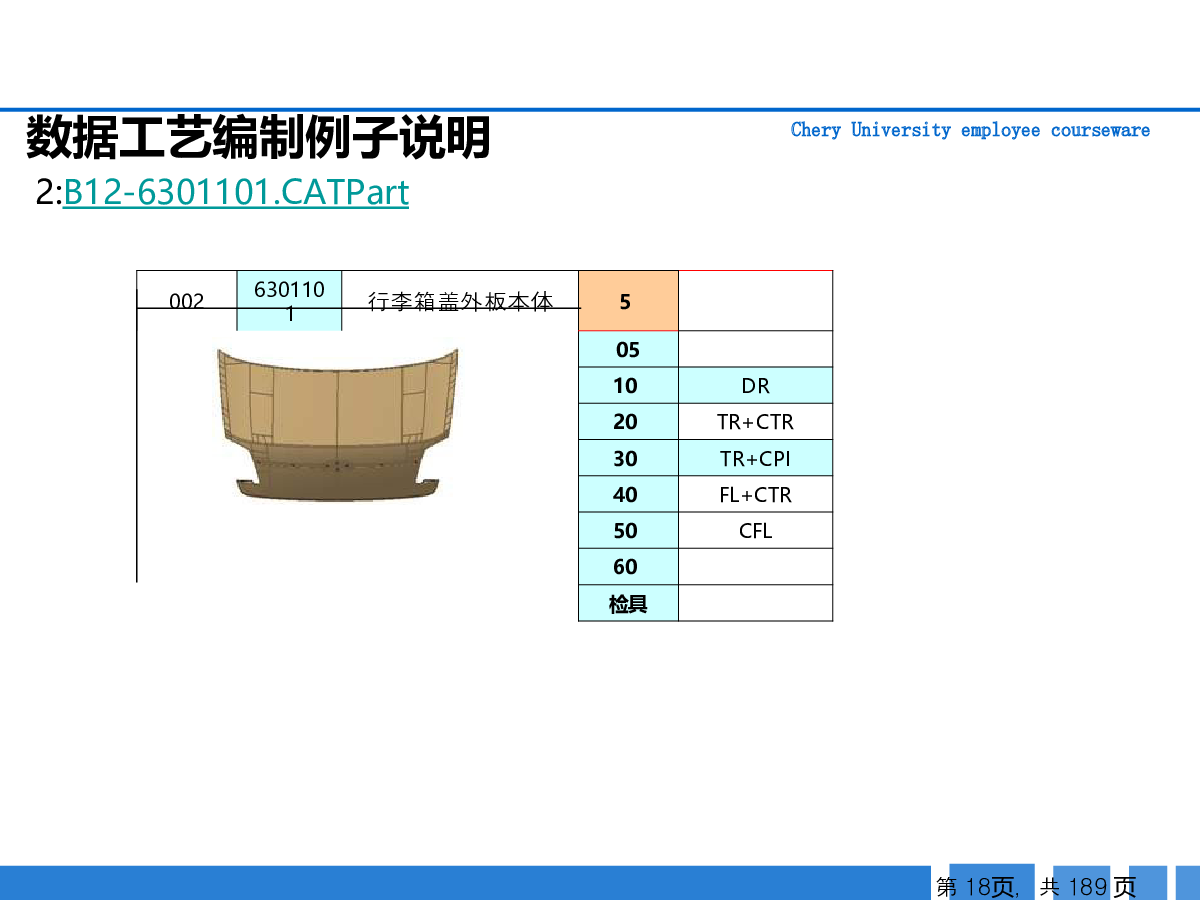Click the page number '第 18页' footer text
1200x900 pixels.
977,886
